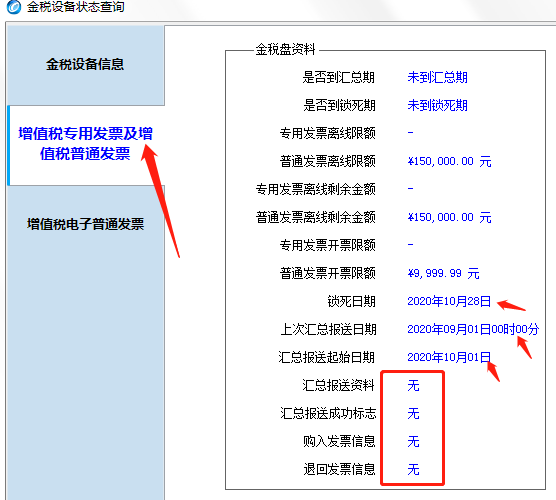This screenshot has width=556, height=500.
Task: Switch to 增值税电子普通发票 tab
Action: coord(85,224)
